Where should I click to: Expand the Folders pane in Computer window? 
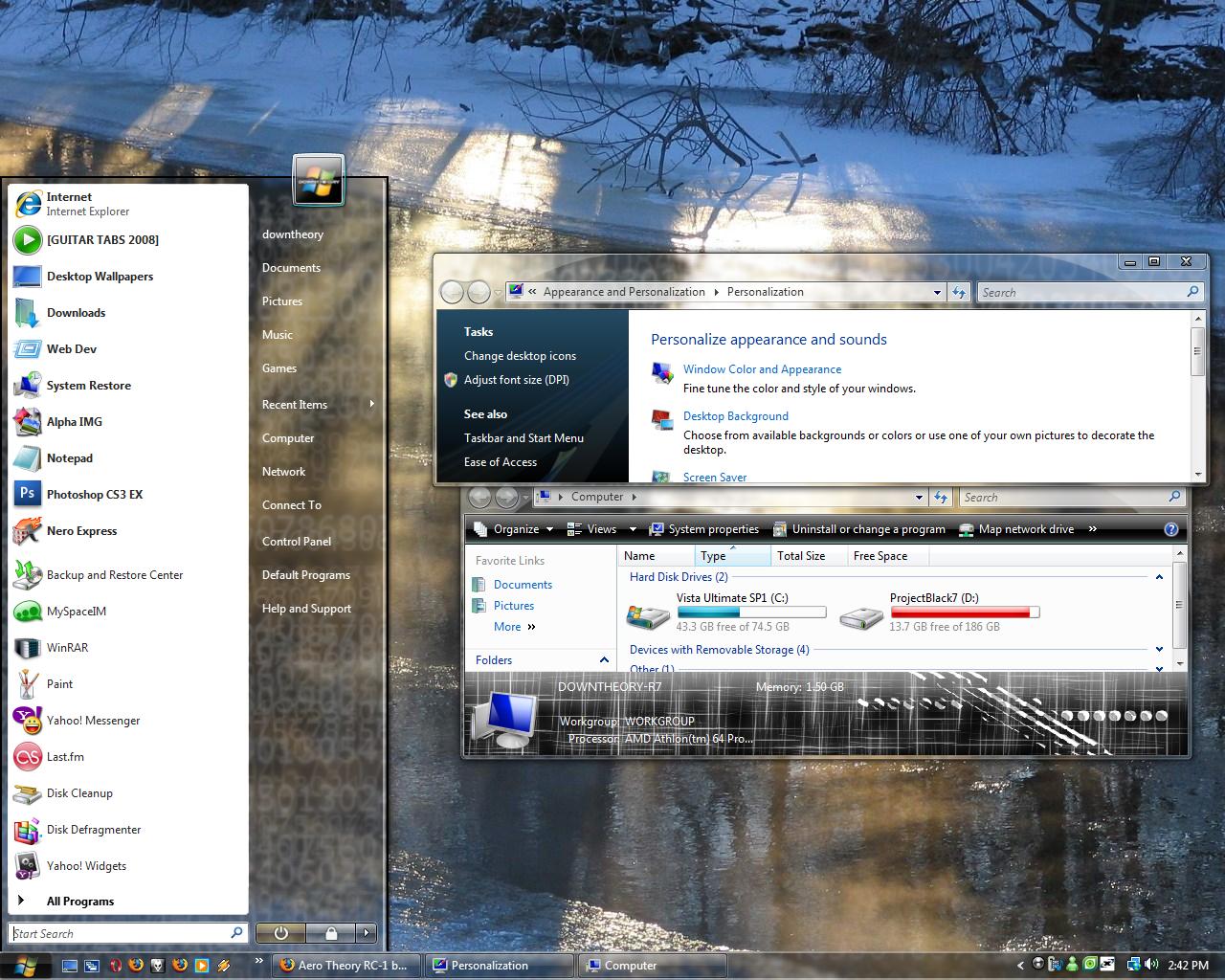point(604,660)
